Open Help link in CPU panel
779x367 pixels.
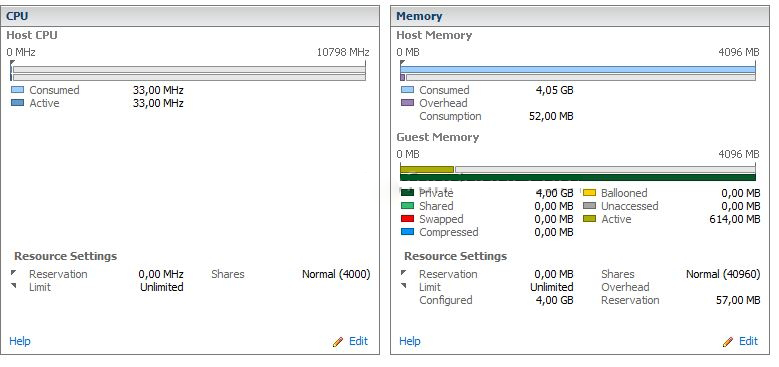pos(20,341)
